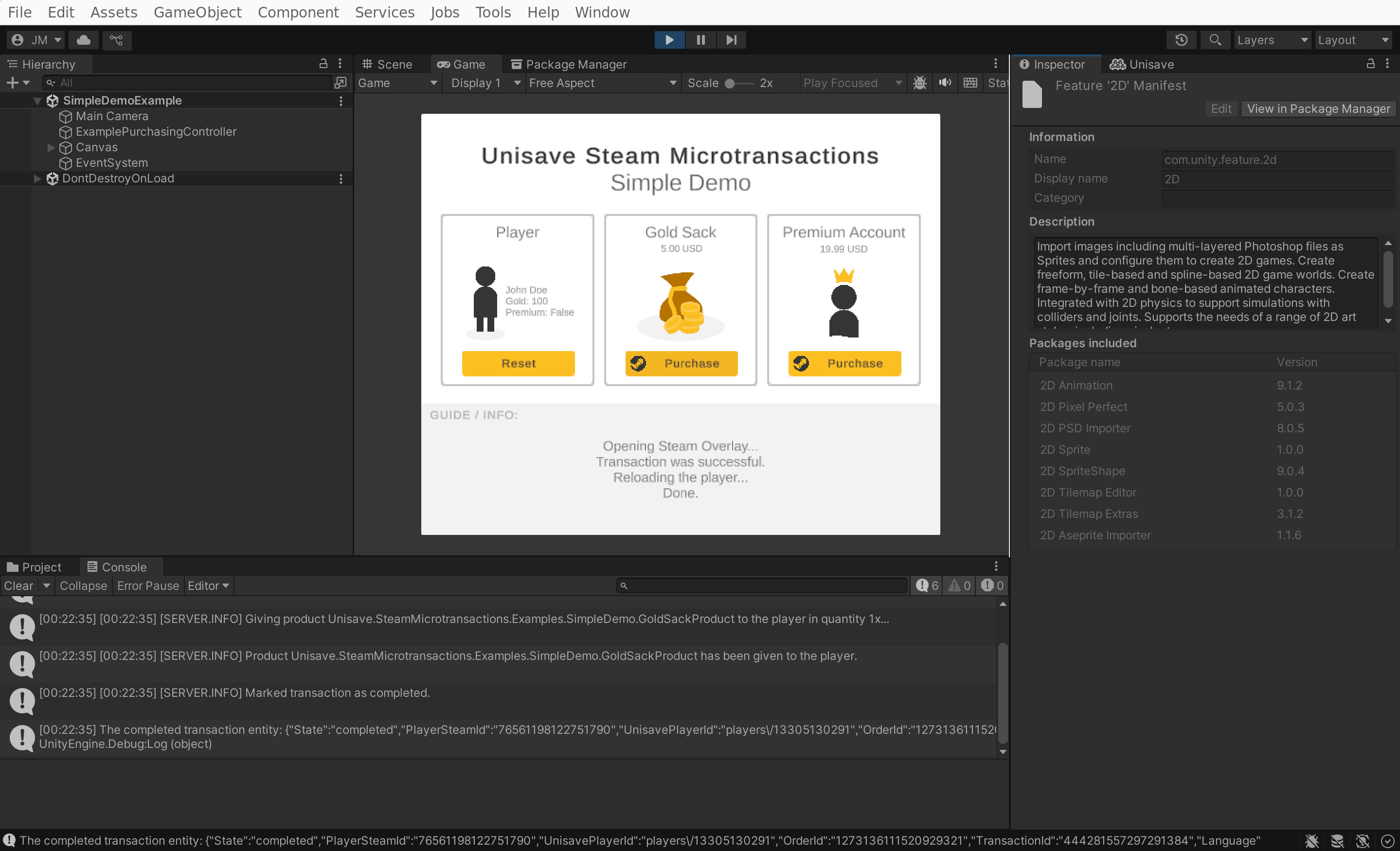Open the Game view mode dropdown

(398, 83)
